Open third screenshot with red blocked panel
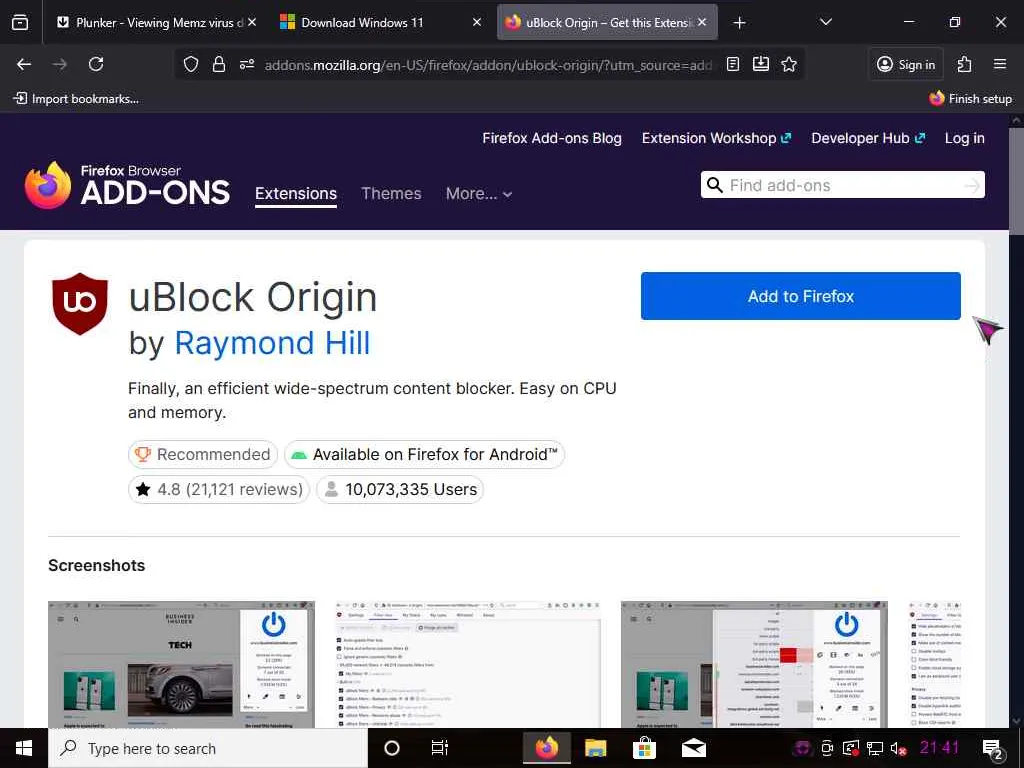 point(754,664)
